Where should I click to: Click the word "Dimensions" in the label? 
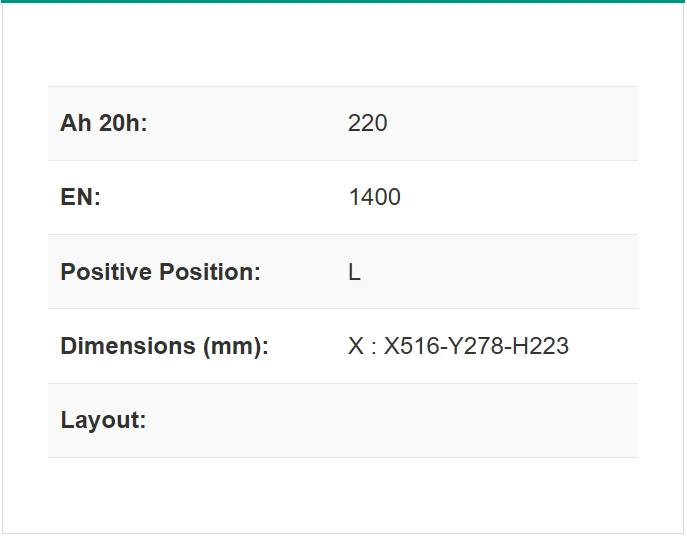pos(128,346)
